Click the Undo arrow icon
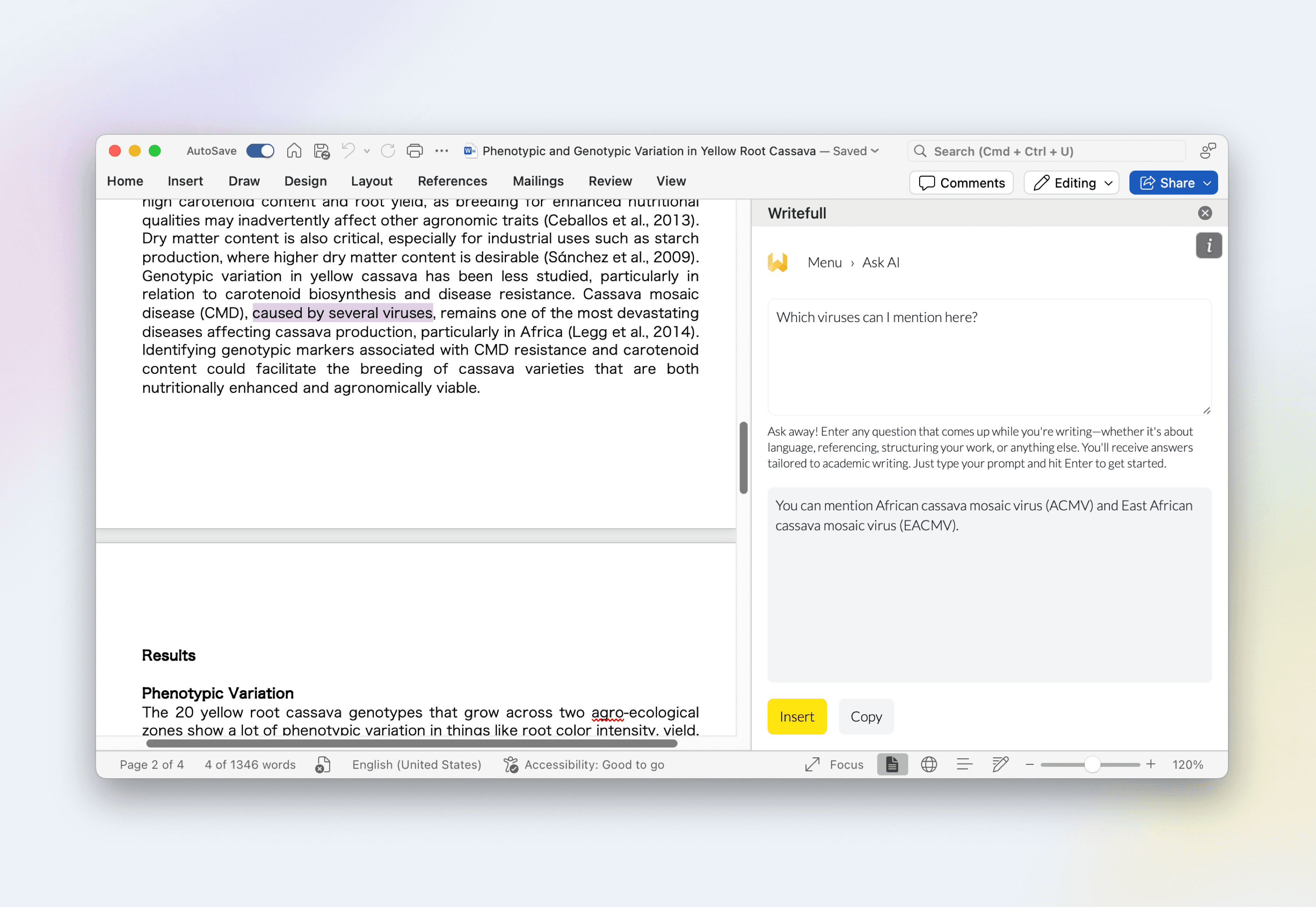 coord(348,151)
